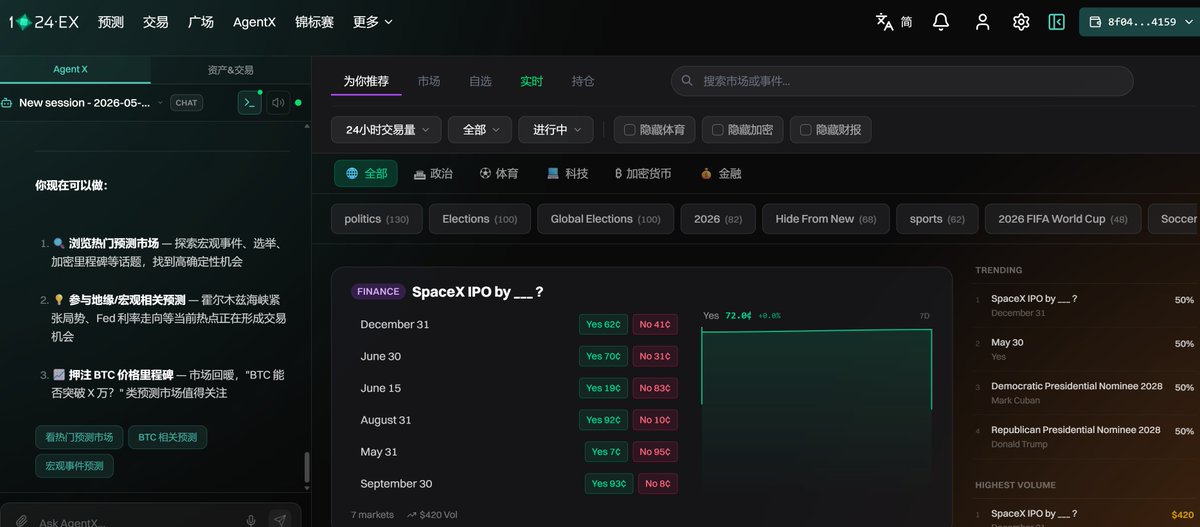Open the user profile icon
This screenshot has height=527, width=1200.
coord(982,22)
